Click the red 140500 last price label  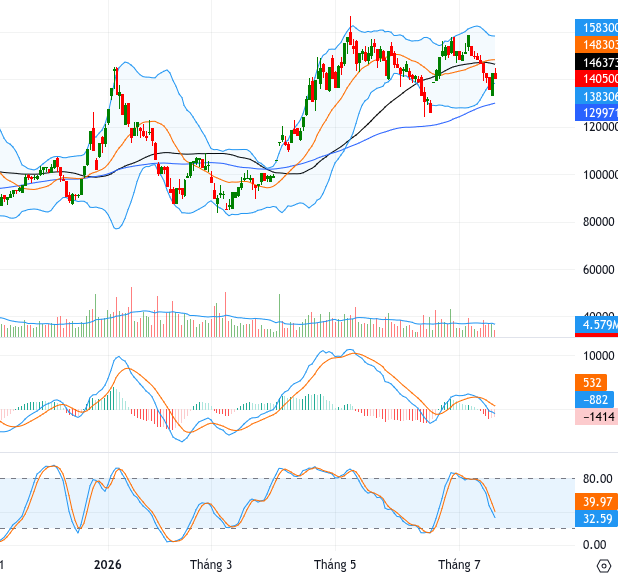(596, 79)
